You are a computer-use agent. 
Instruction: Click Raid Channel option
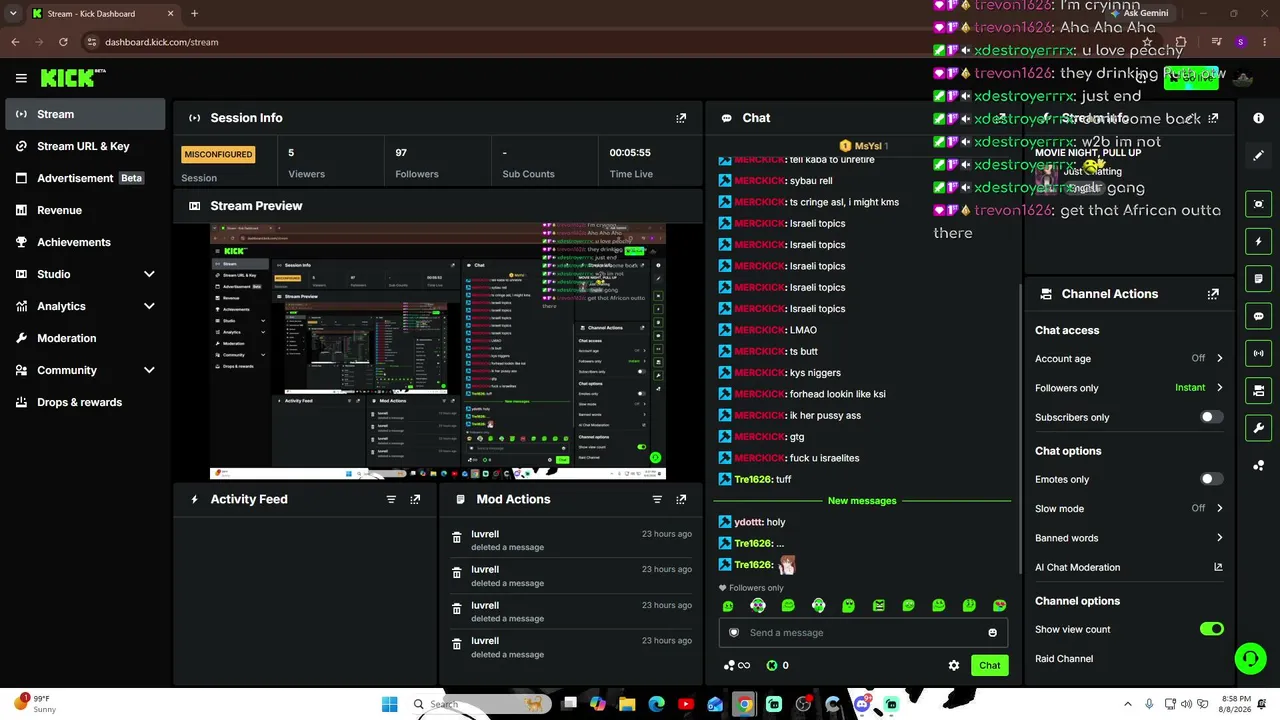[x=1064, y=658]
